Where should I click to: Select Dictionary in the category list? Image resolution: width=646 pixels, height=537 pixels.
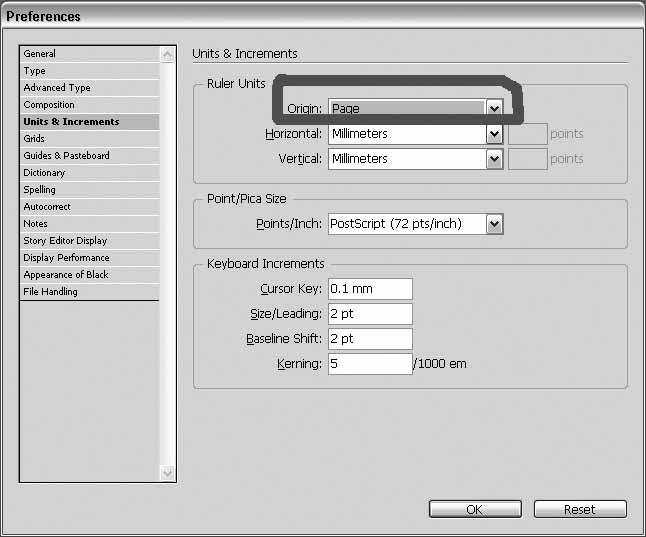click(x=89, y=173)
